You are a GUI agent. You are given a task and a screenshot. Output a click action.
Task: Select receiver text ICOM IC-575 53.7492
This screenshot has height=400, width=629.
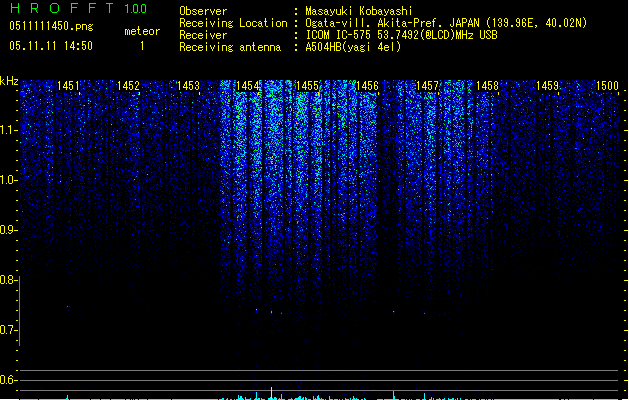(401, 35)
